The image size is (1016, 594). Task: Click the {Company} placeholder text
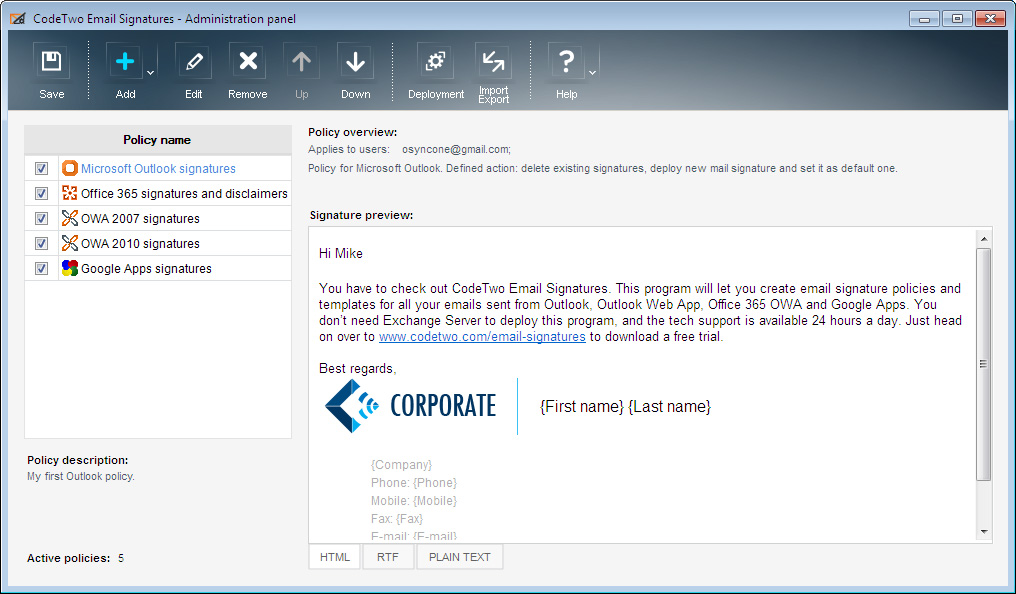coord(401,464)
